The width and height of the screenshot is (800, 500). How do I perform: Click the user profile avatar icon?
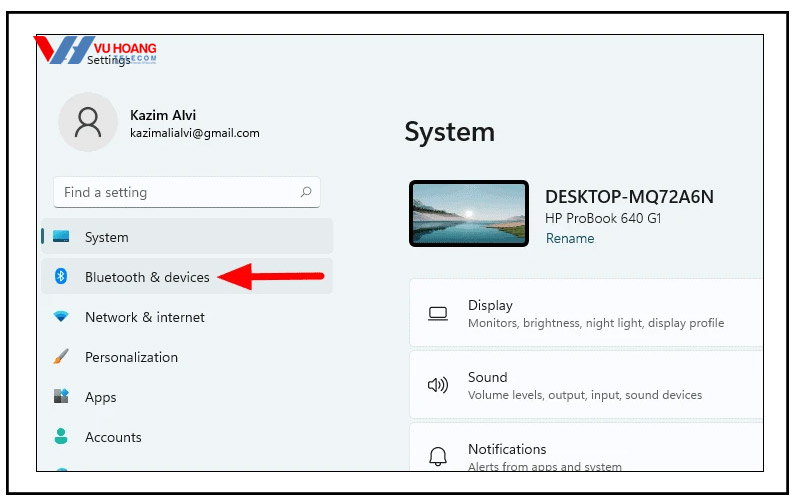[x=88, y=123]
